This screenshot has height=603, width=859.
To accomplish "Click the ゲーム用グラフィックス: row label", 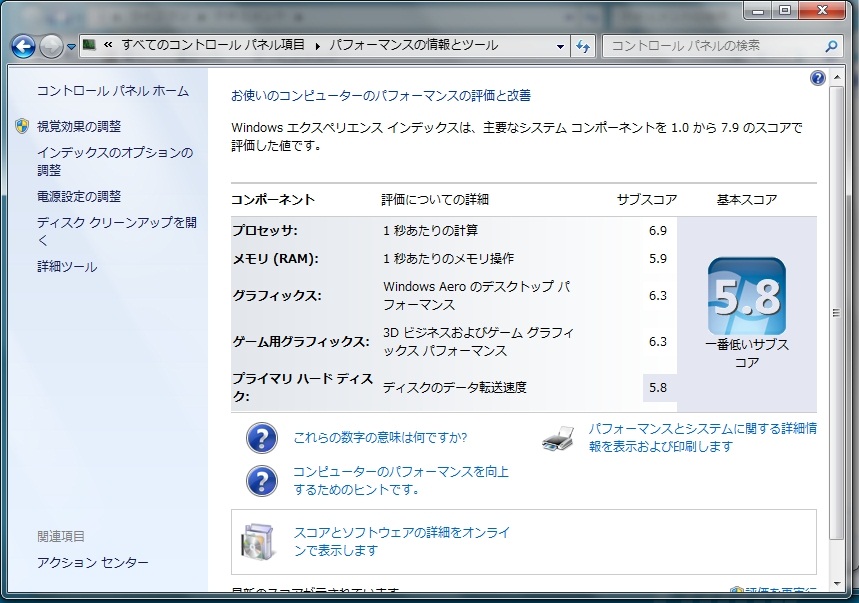I will pos(301,342).
